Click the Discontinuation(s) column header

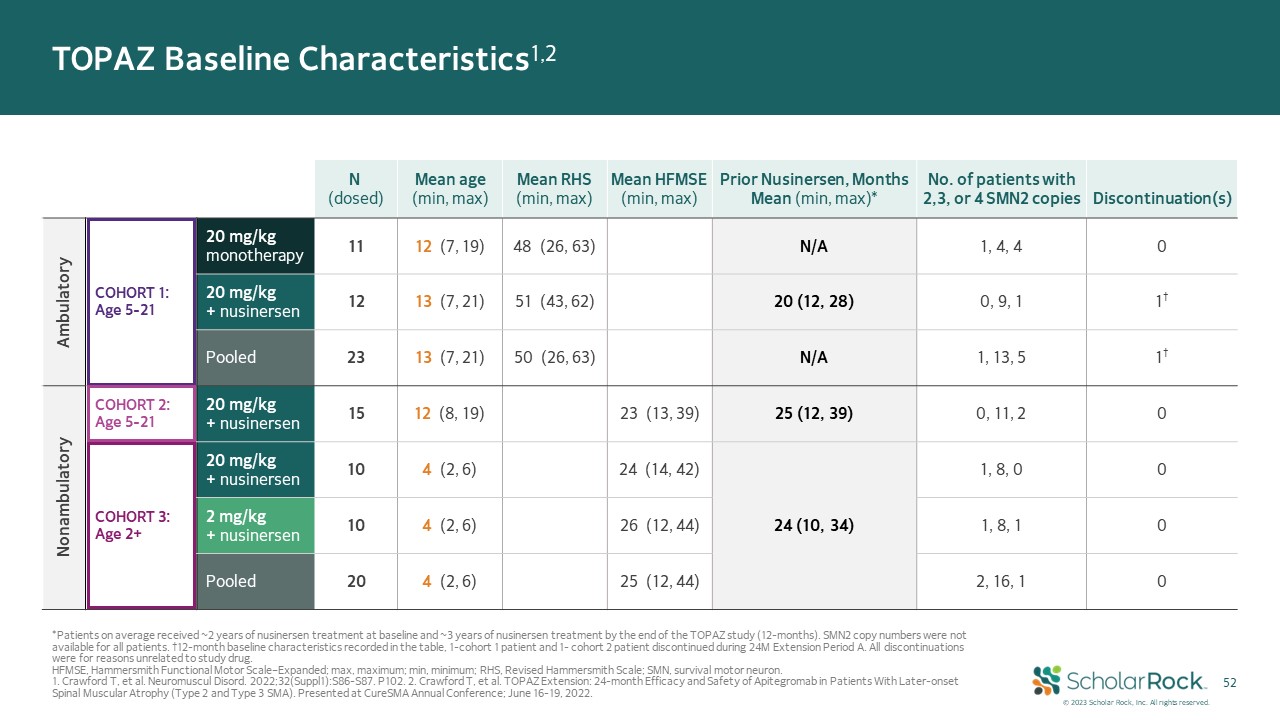[1161, 198]
